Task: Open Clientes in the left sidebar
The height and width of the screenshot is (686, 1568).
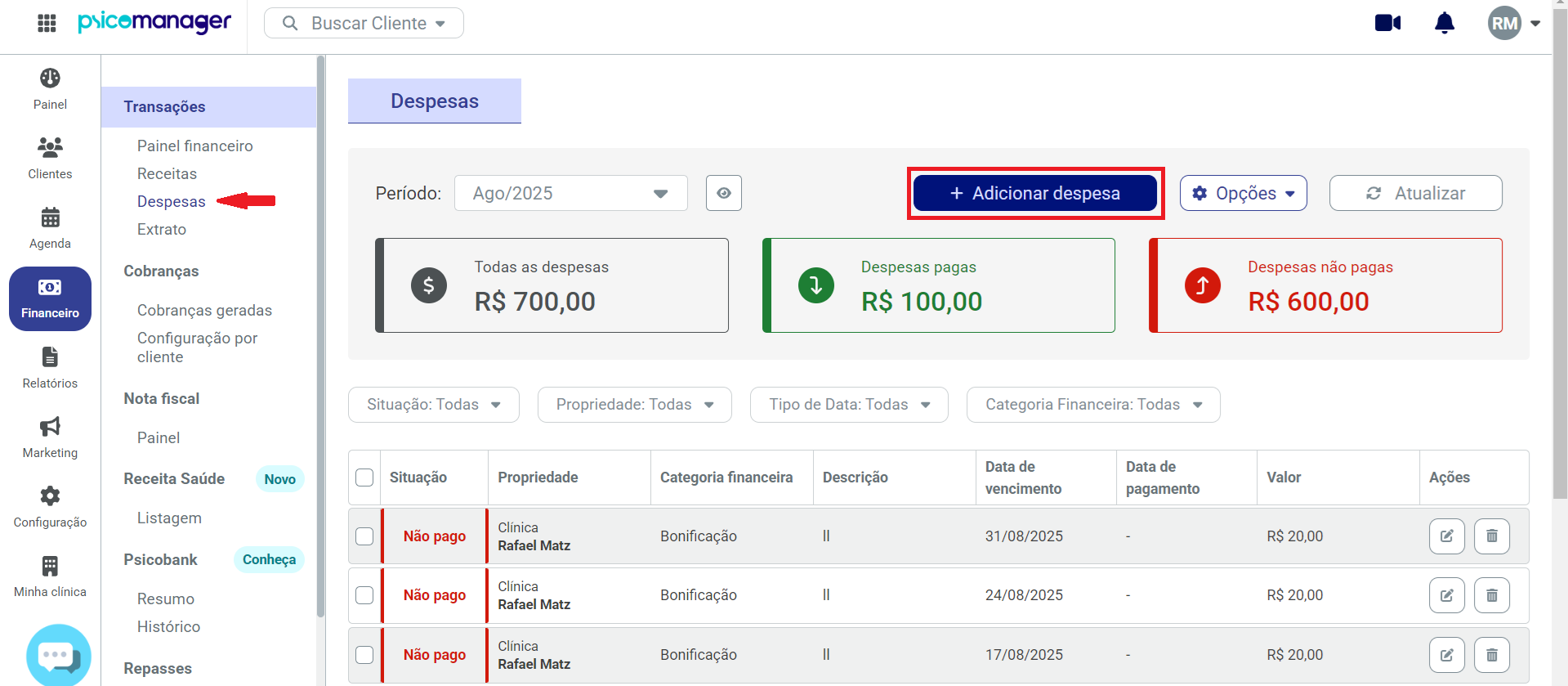Action: [x=50, y=159]
